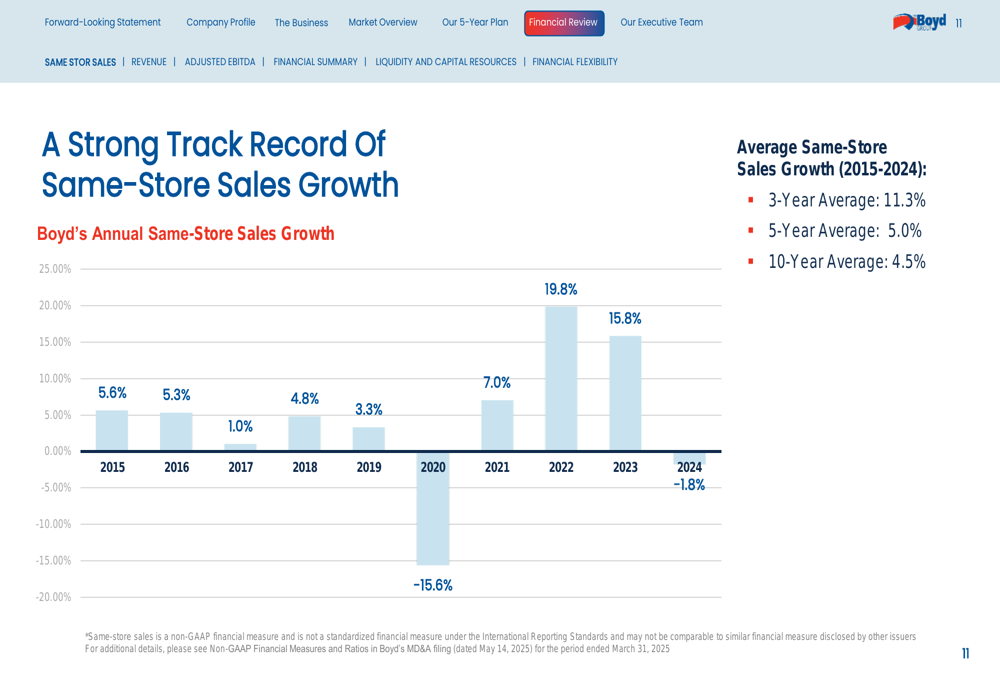Screen dimensions: 1000x685
Task: Click the 2018 bar in the chart
Action: 304,434
